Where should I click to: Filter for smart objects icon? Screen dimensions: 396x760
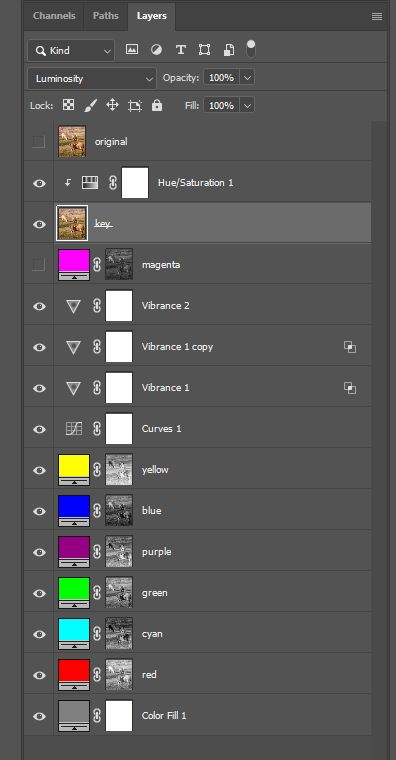pyautogui.click(x=229, y=49)
